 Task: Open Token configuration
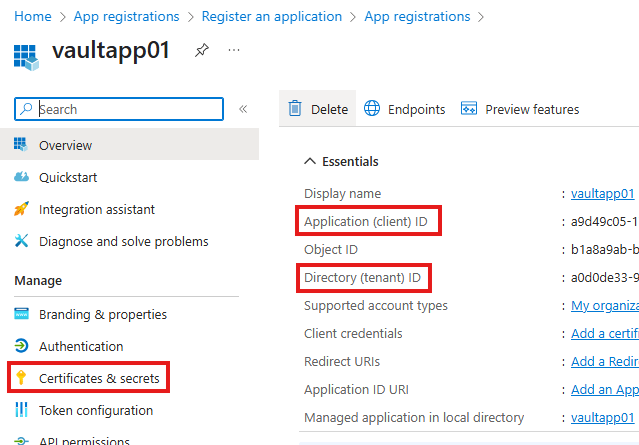click(96, 410)
